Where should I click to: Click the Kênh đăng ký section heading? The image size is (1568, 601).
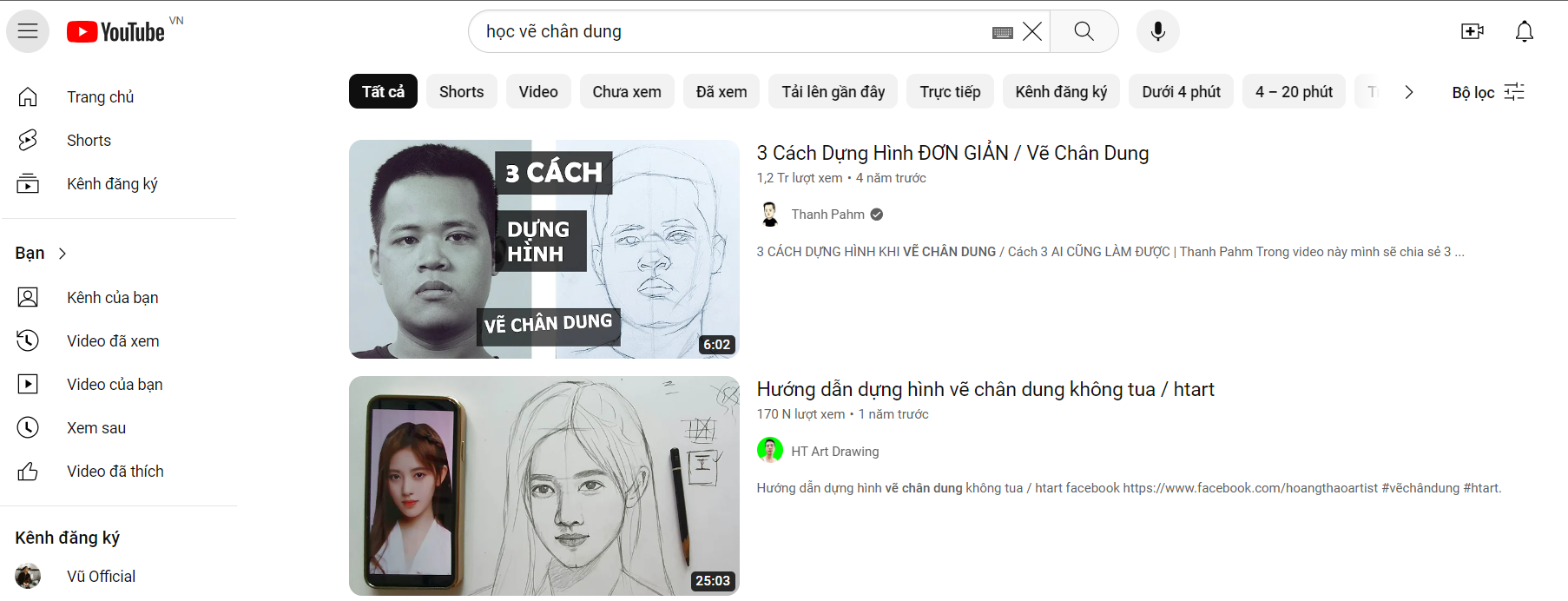click(68, 538)
